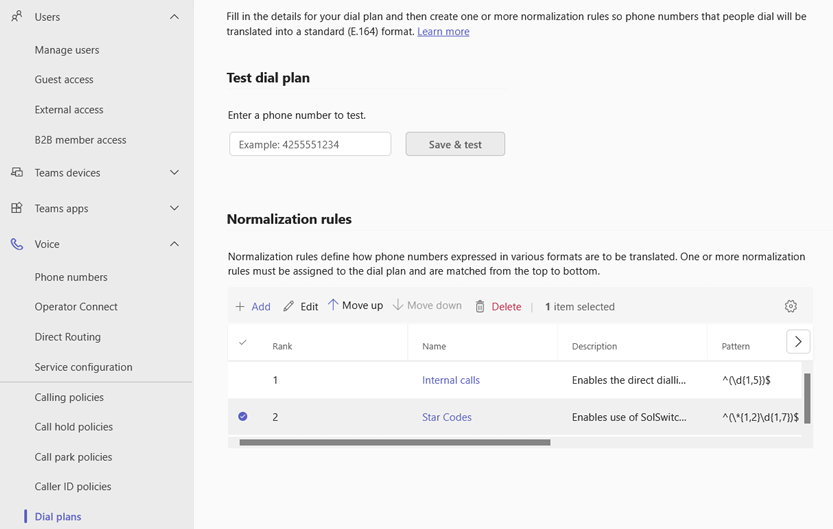This screenshot has height=529, width=833.
Task: Open the Star Codes rule link
Action: coord(447,417)
